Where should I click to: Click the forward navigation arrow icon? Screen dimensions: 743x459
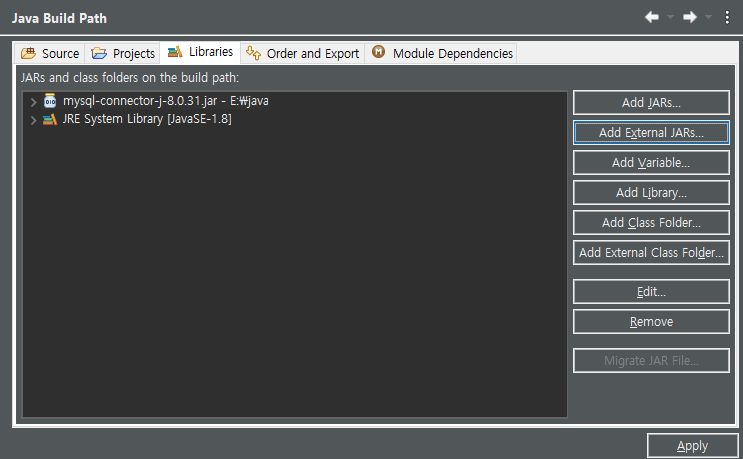pyautogui.click(x=690, y=18)
